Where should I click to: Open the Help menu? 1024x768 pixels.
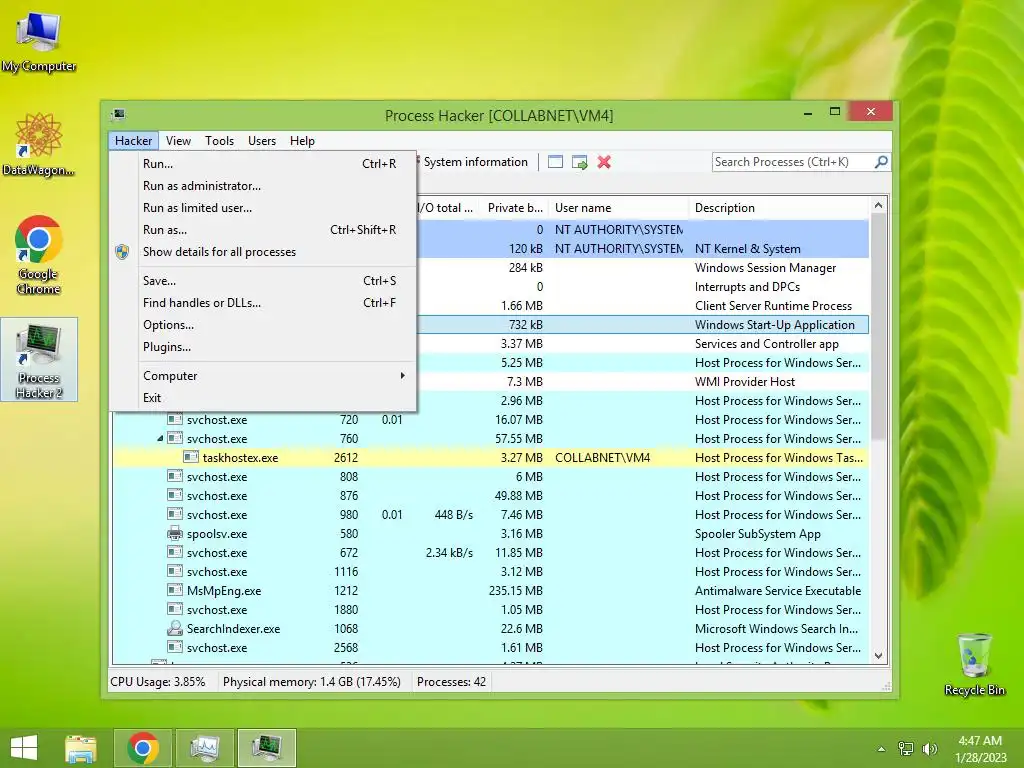tap(302, 140)
